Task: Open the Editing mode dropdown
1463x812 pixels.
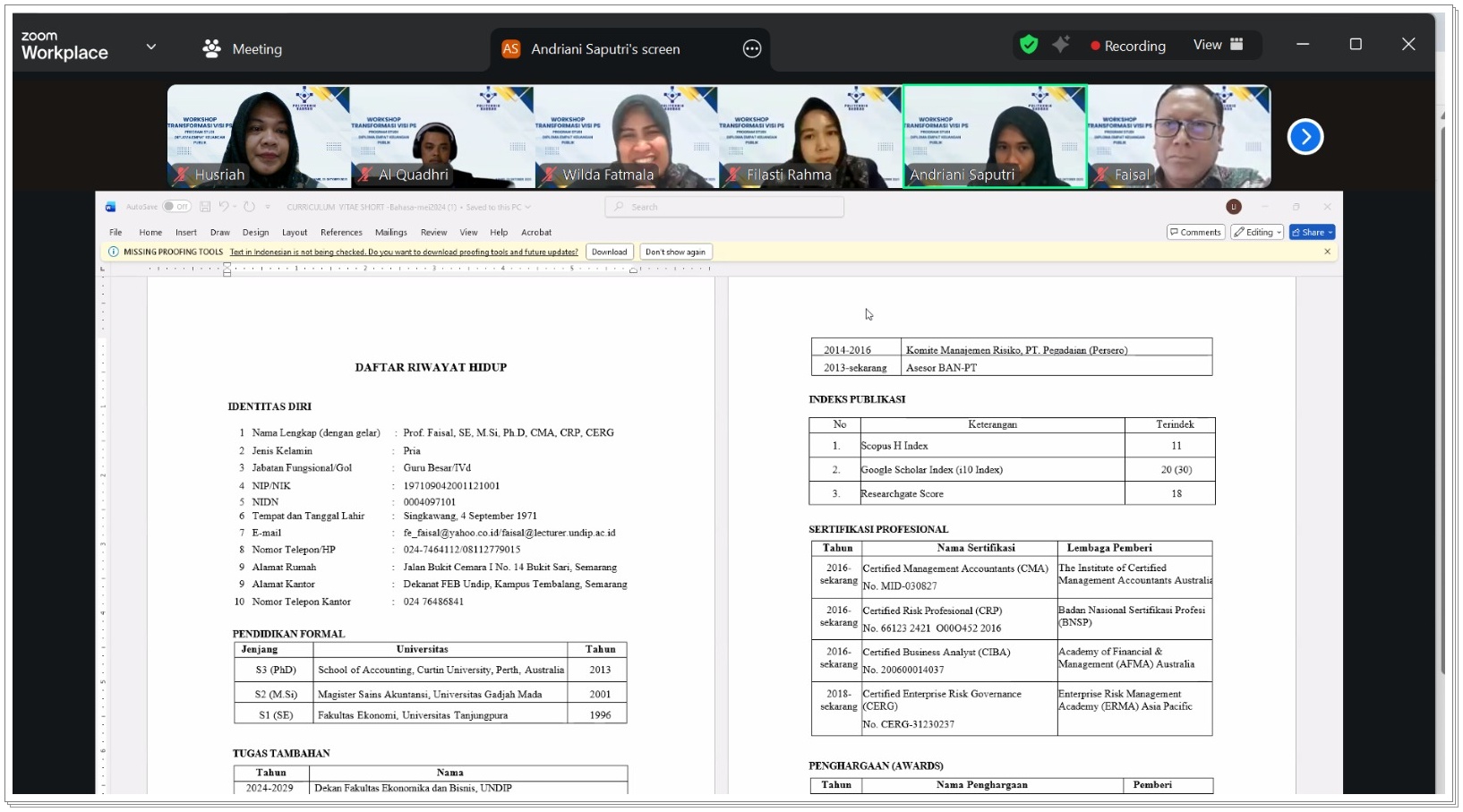Action: 1257,232
